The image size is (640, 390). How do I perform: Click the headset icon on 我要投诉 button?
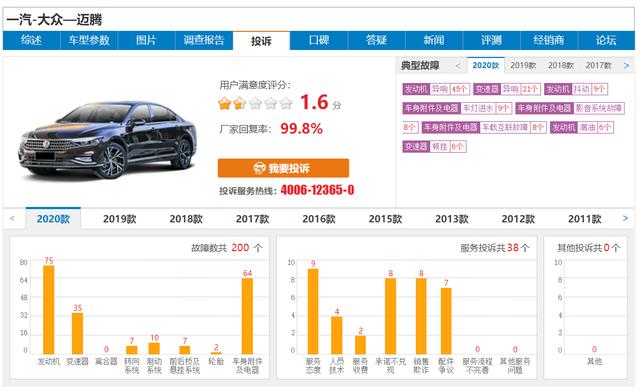coord(259,168)
